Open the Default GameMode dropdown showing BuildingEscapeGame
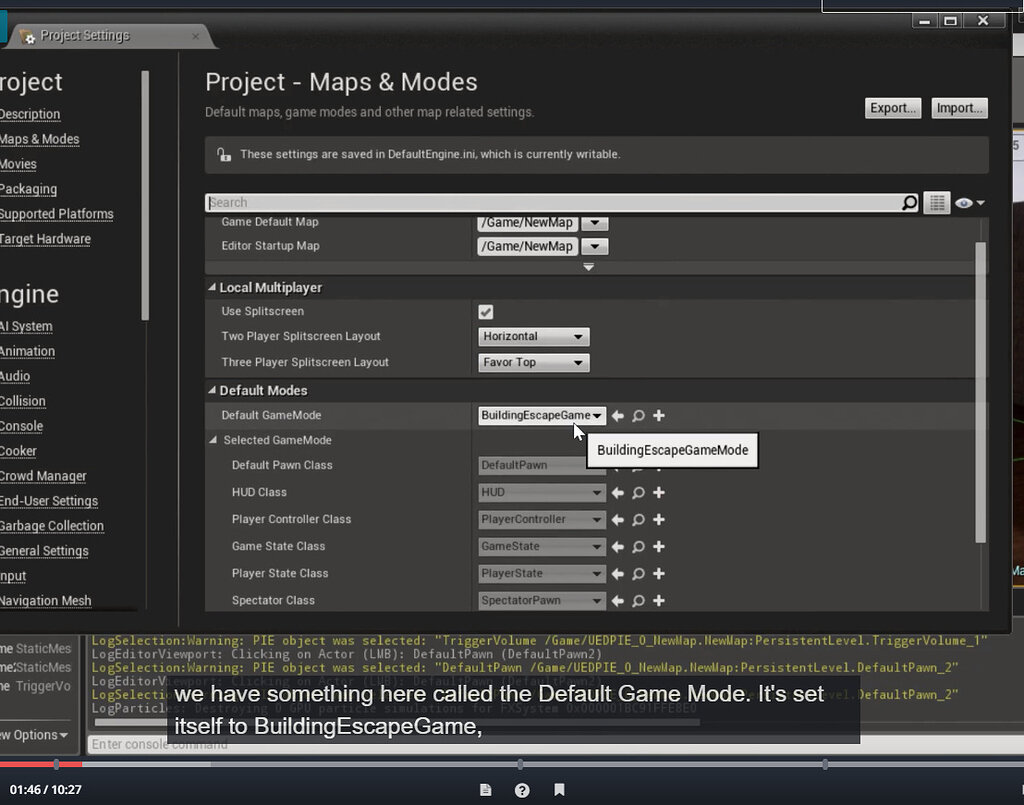This screenshot has height=805, width=1024. coord(541,415)
